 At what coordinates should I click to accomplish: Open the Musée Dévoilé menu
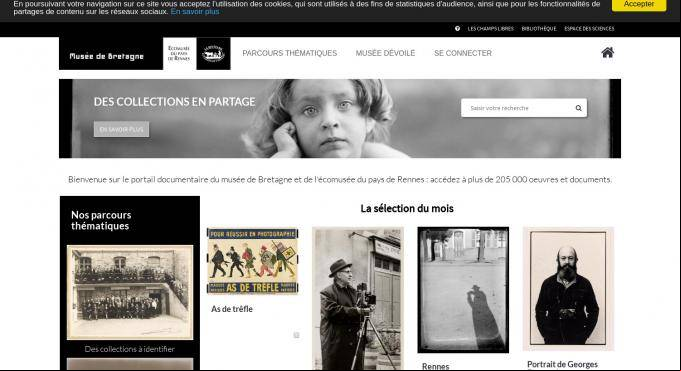[385, 53]
